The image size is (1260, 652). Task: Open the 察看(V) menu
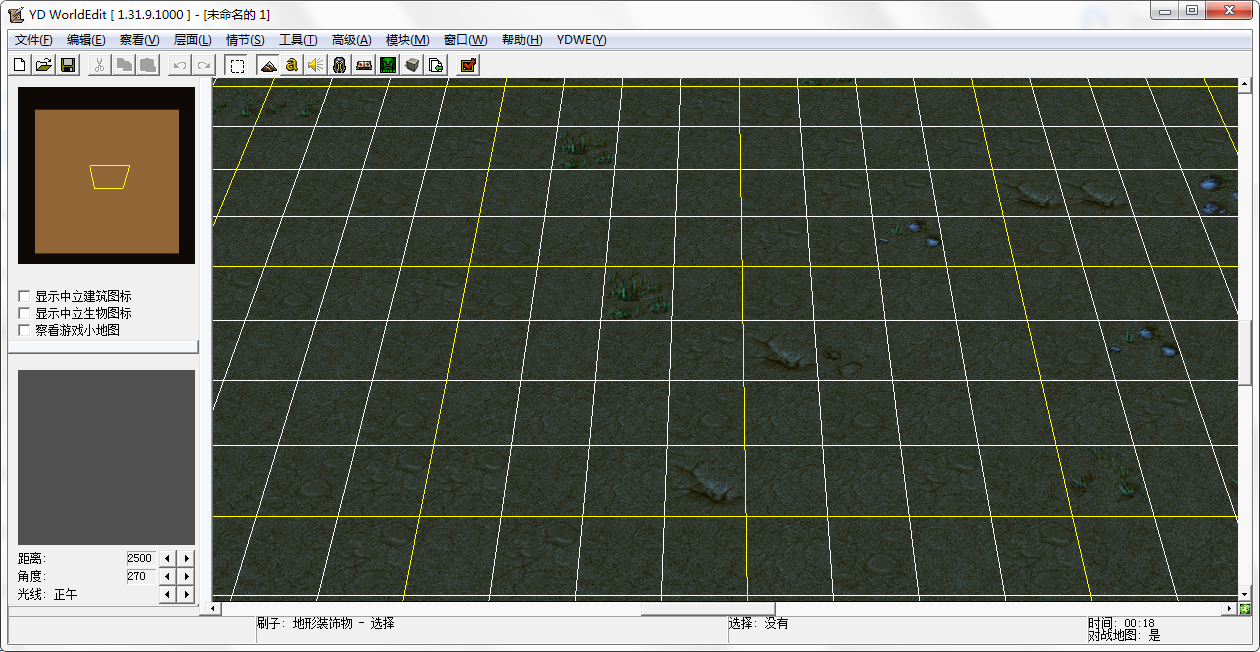click(139, 40)
